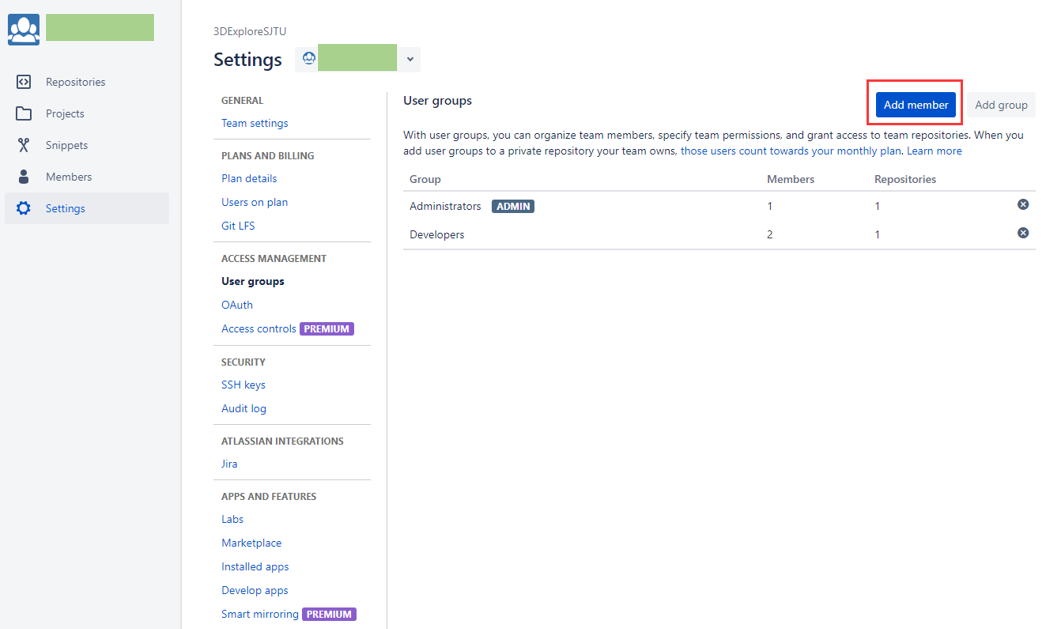Click the Snippets scissors icon
The width and height of the screenshot is (1041, 629).
point(23,145)
